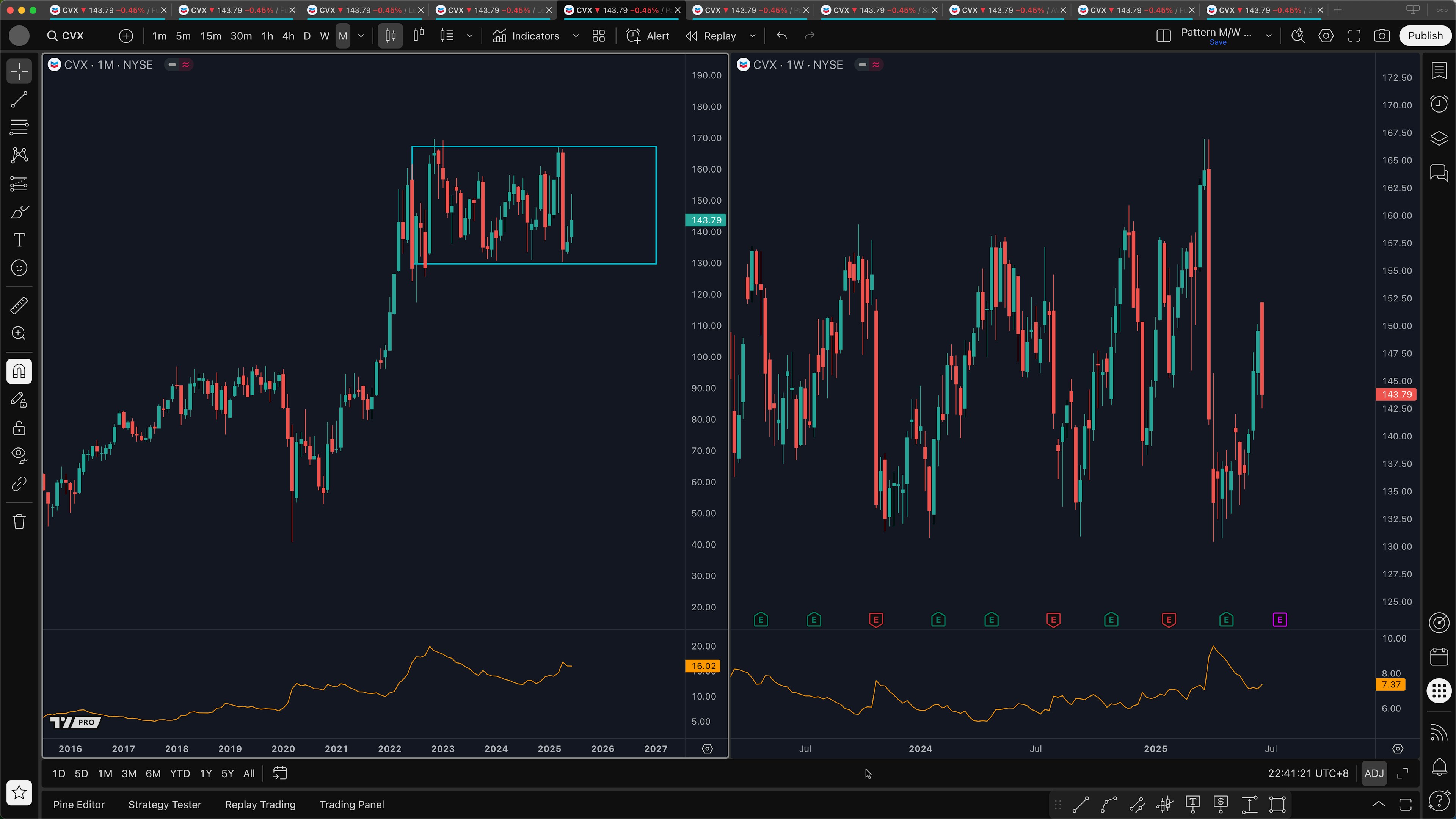Viewport: 1456px width, 819px height.
Task: Open the Pine Editor tab
Action: [78, 804]
